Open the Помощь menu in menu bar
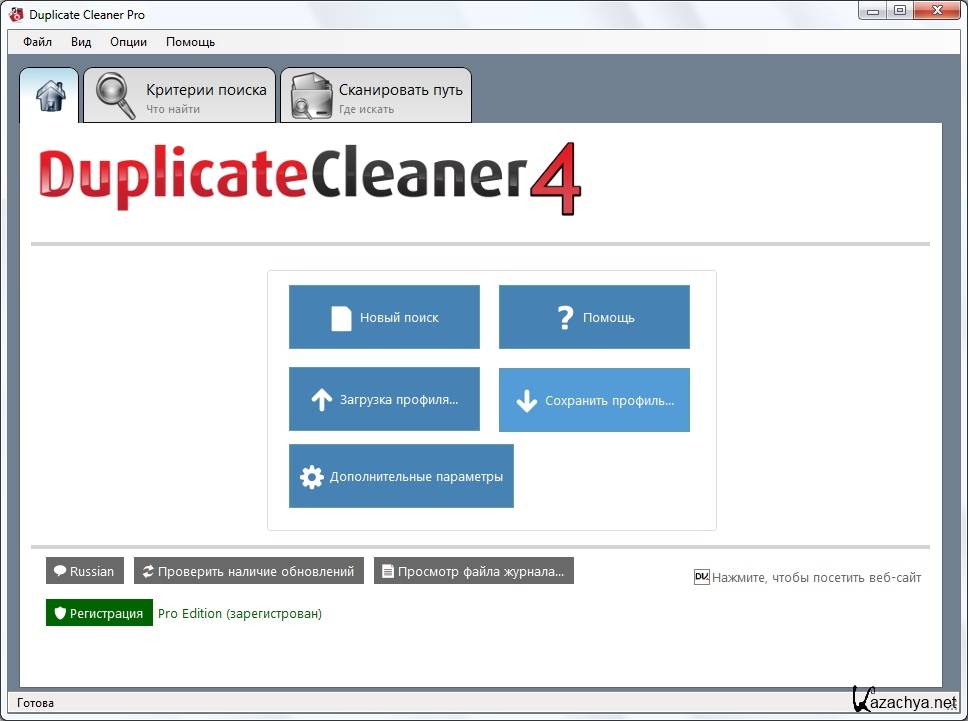The height and width of the screenshot is (721, 968). click(190, 42)
